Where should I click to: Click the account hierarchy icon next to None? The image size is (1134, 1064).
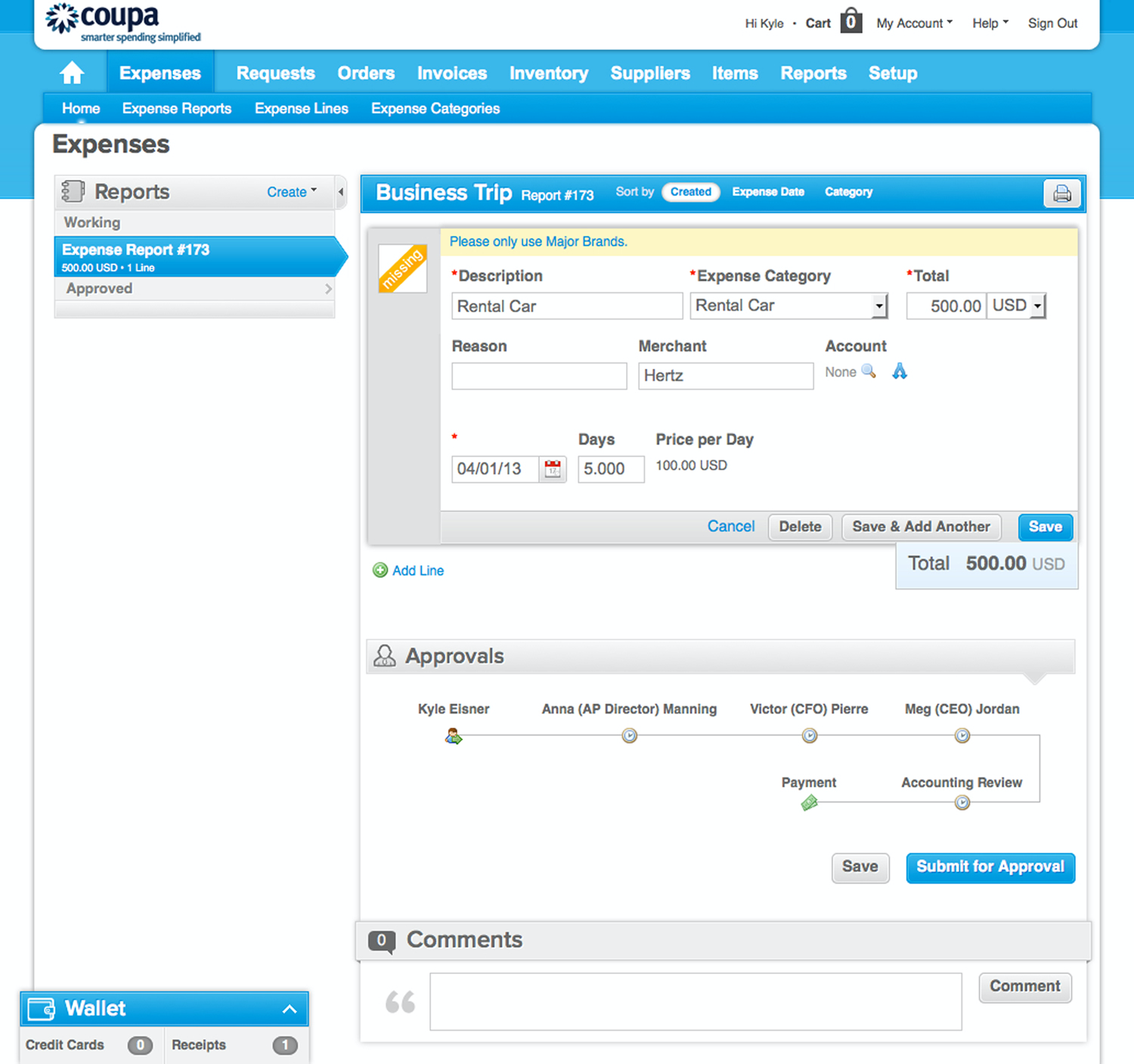click(899, 371)
